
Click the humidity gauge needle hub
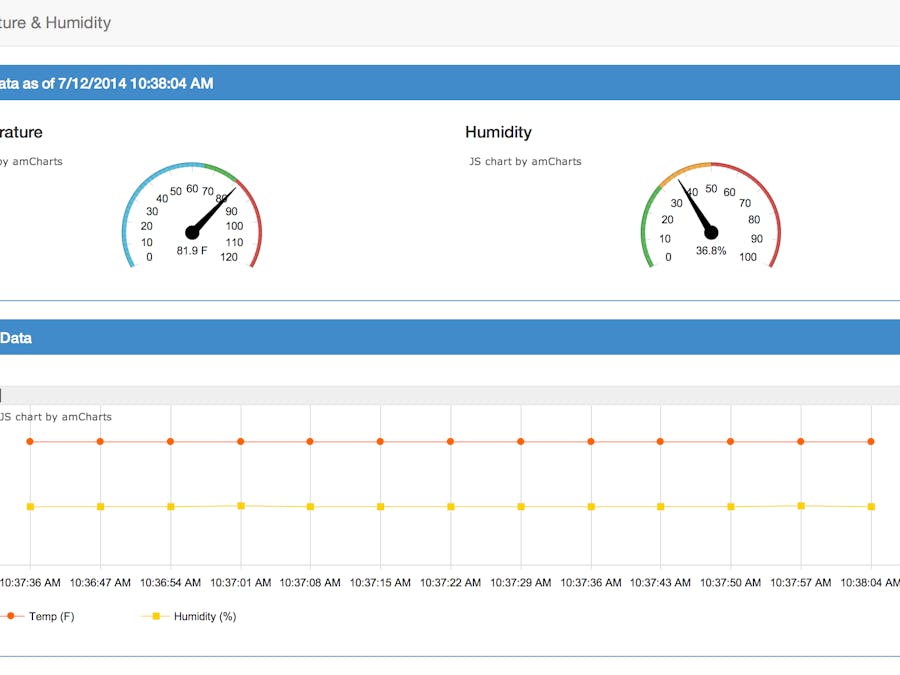coord(711,232)
